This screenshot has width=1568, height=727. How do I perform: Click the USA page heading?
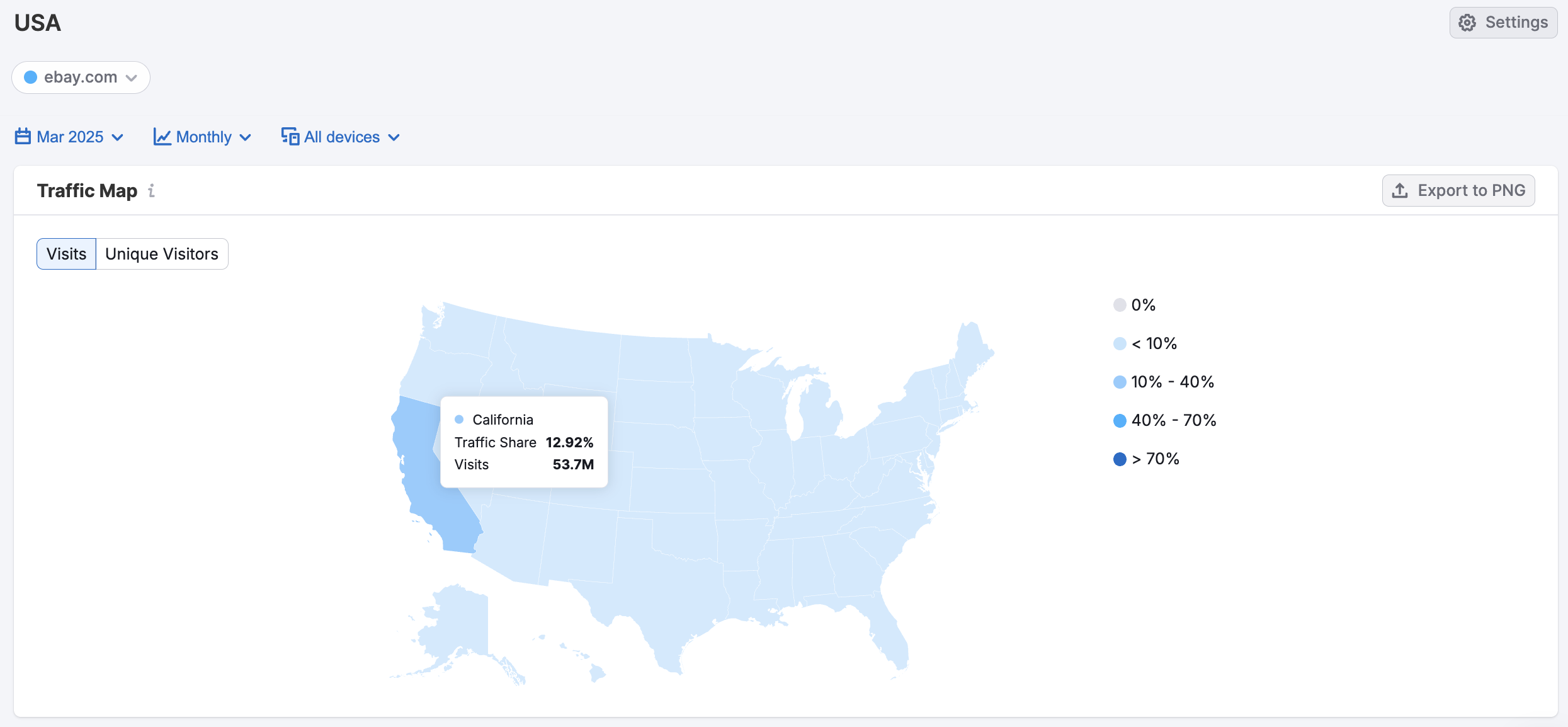coord(38,23)
